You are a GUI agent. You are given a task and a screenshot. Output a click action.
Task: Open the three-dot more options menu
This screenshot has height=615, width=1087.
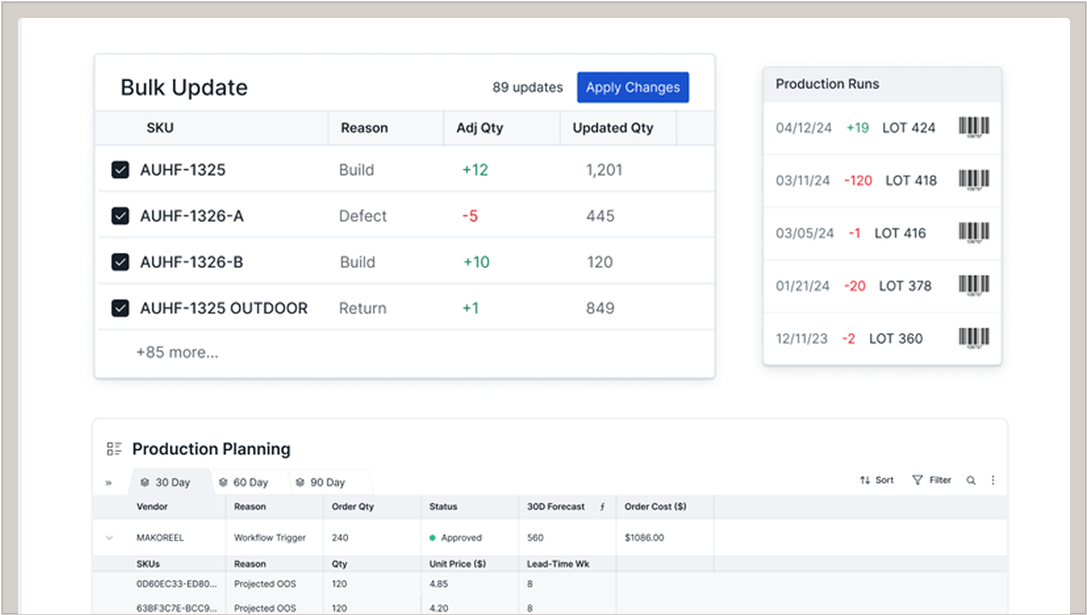point(993,481)
